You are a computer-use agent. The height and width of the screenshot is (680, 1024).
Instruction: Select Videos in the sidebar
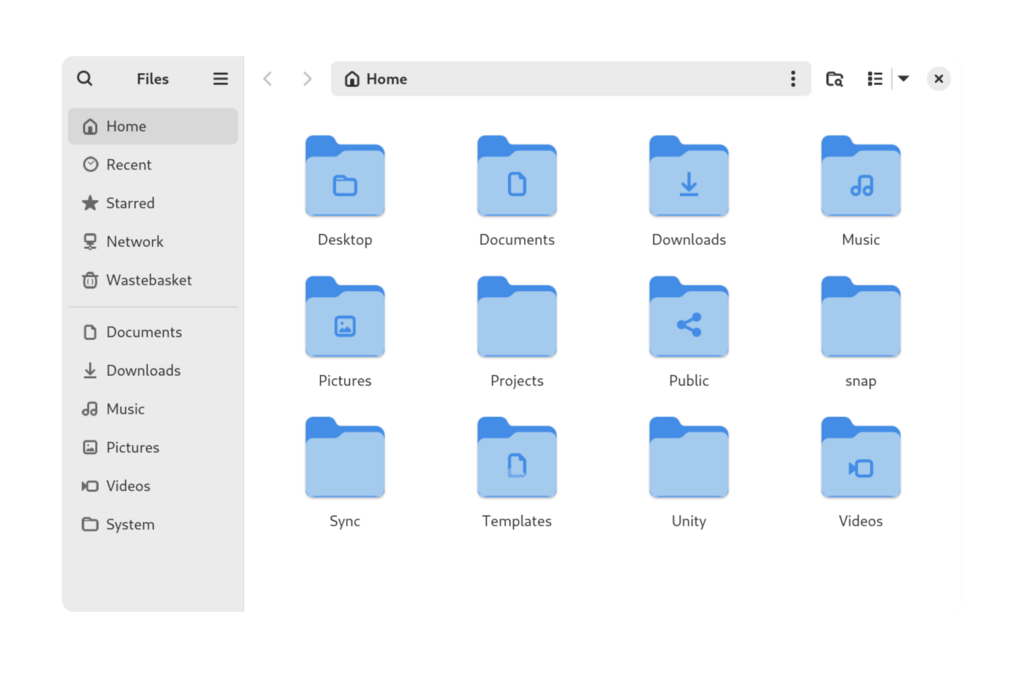tap(124, 486)
